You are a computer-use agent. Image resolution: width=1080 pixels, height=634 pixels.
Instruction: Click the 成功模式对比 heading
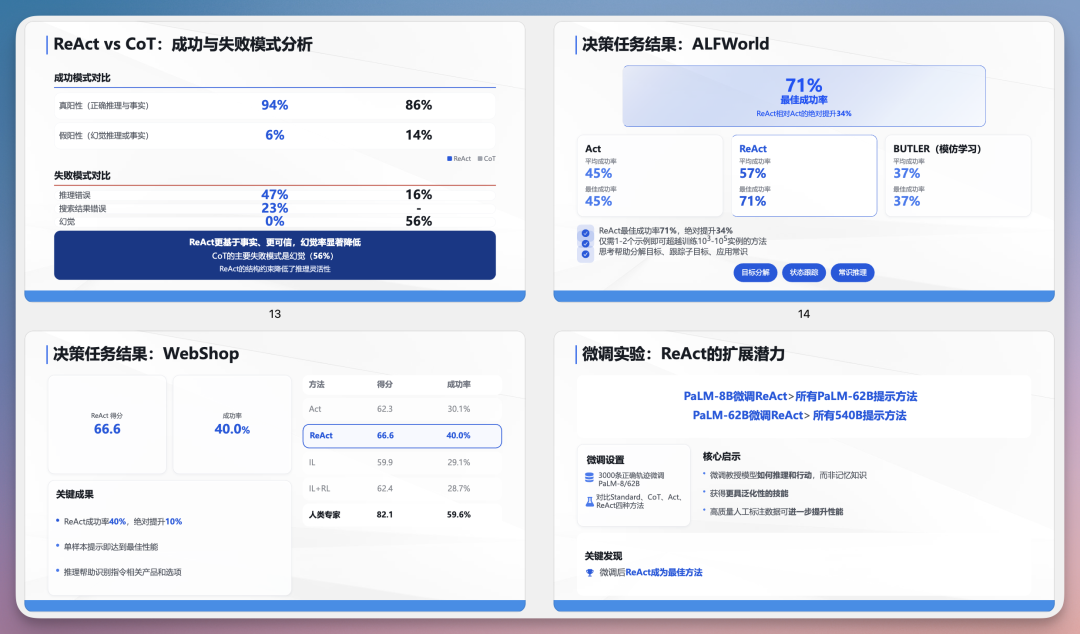pyautogui.click(x=82, y=78)
